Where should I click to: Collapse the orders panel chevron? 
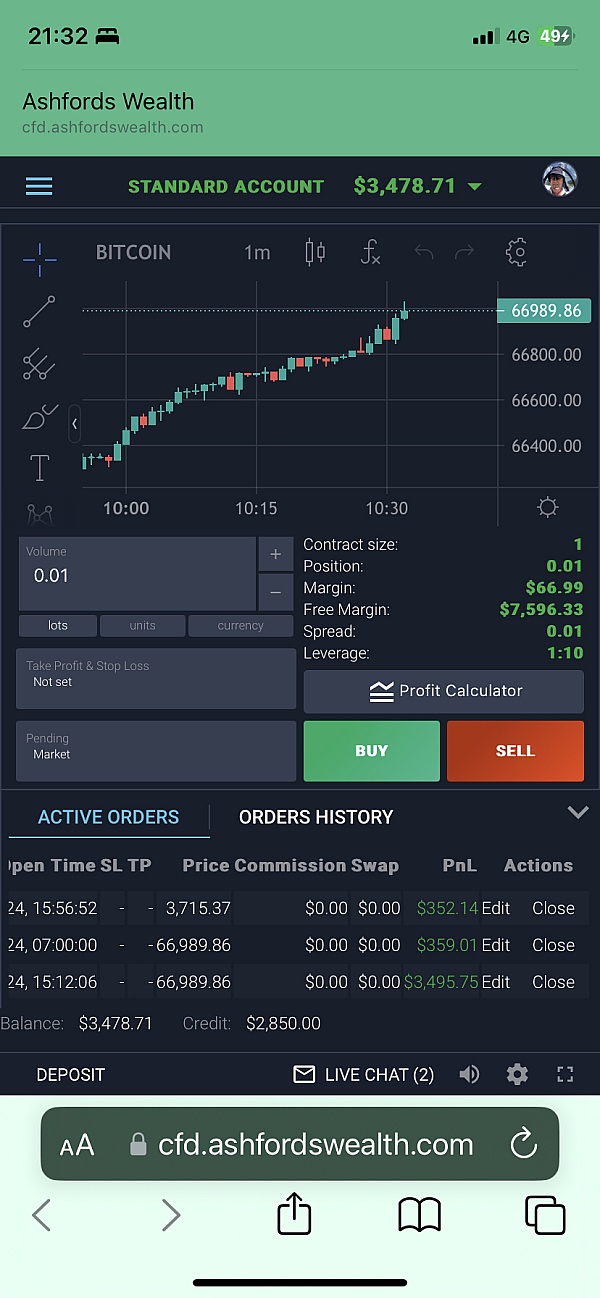[x=577, y=812]
